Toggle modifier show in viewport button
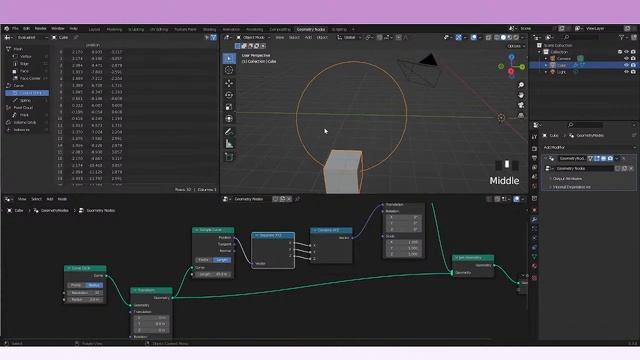Image resolution: width=640 pixels, height=360 pixels. [604, 158]
